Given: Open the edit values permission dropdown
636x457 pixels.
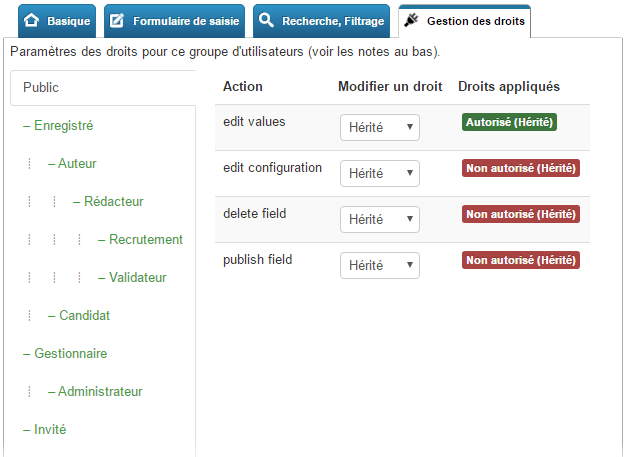Looking at the screenshot, I should 380,127.
